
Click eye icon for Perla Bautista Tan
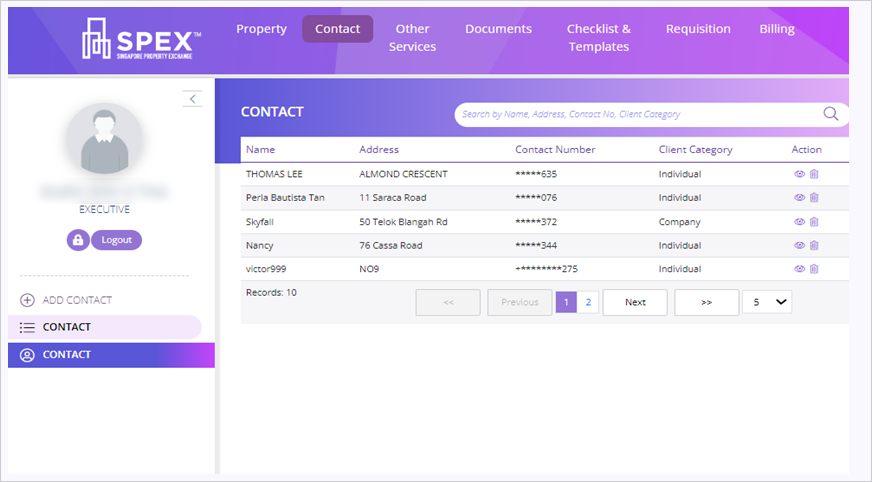coord(799,198)
